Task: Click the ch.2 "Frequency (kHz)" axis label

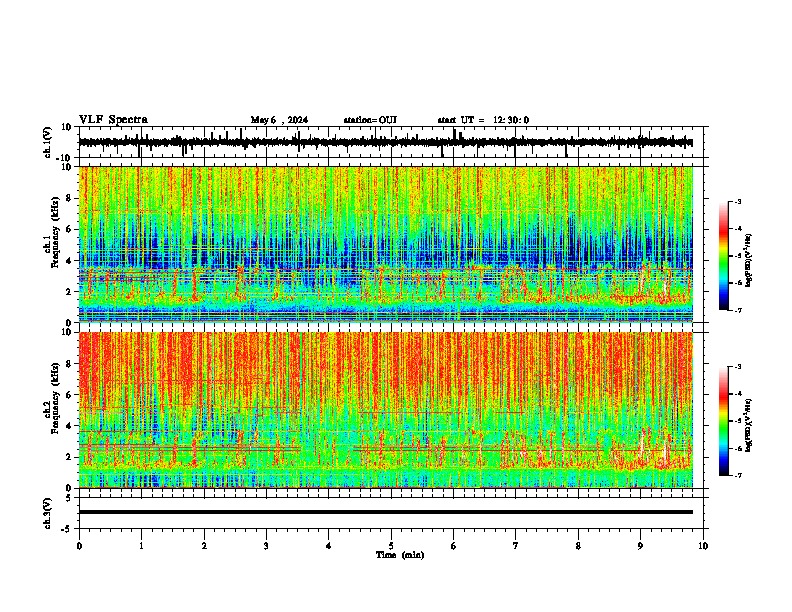Action: pyautogui.click(x=55, y=398)
